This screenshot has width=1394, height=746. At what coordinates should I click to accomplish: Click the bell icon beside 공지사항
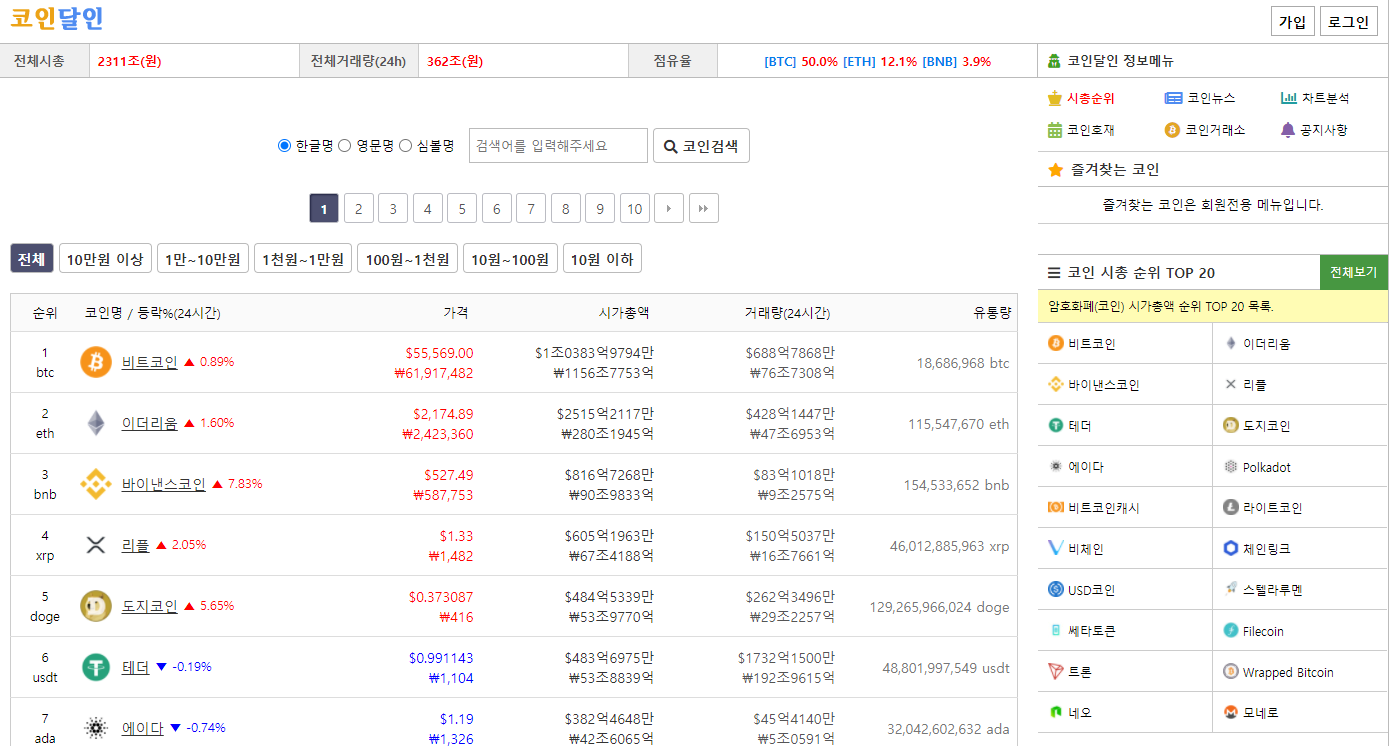(x=1288, y=130)
